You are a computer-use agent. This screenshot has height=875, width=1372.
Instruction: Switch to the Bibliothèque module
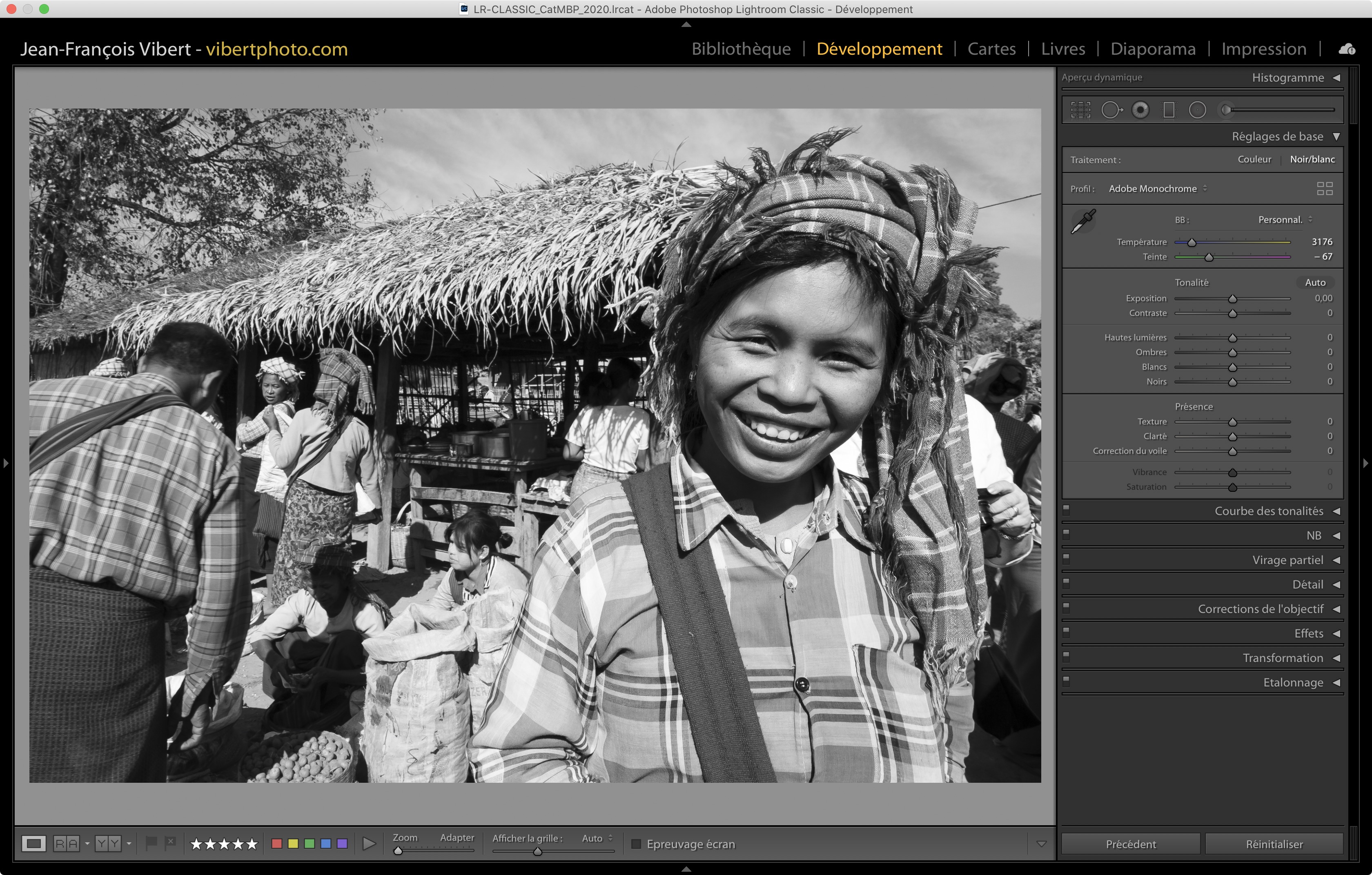[x=741, y=49]
